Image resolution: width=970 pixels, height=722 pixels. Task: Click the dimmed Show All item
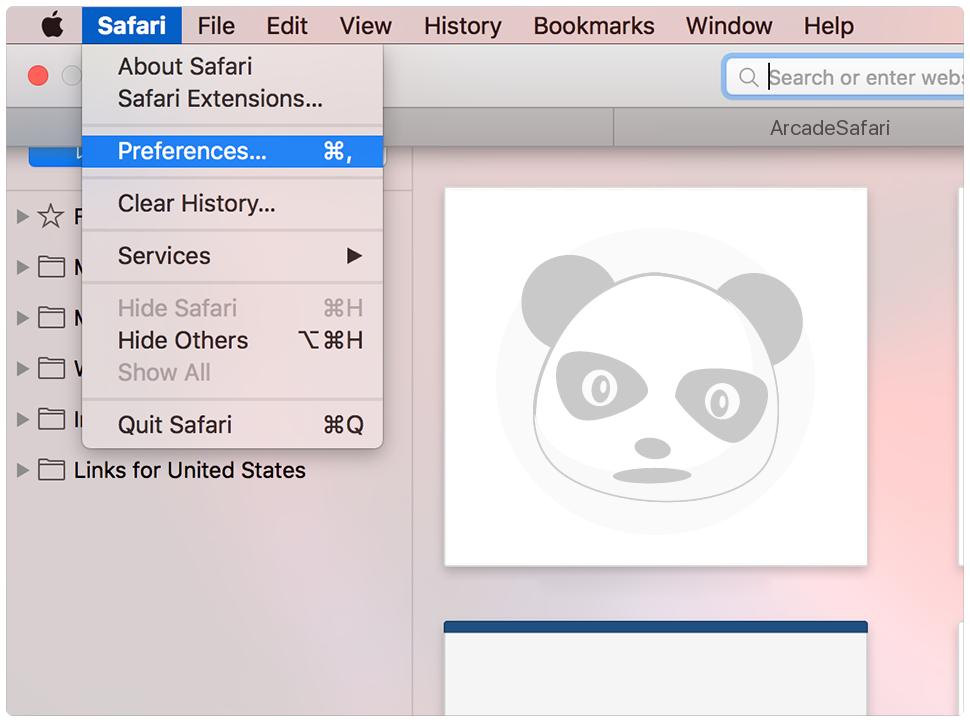233,372
